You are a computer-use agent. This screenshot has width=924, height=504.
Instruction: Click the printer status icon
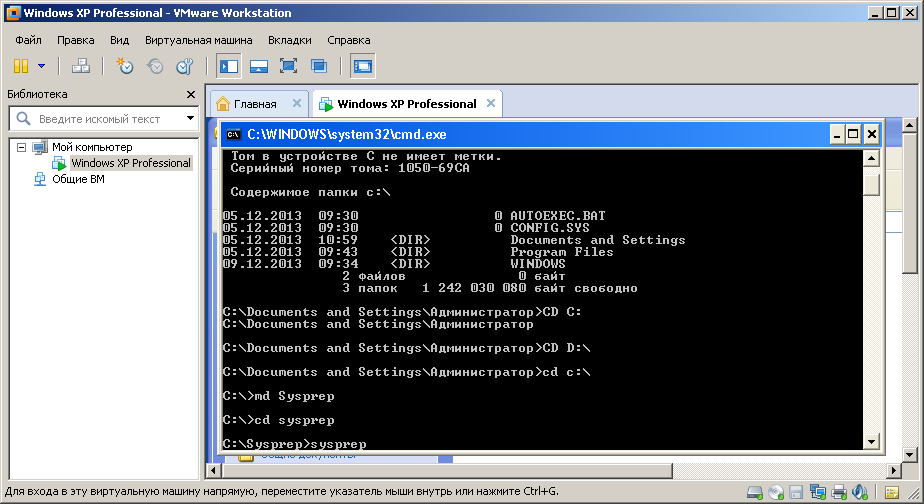pos(839,492)
